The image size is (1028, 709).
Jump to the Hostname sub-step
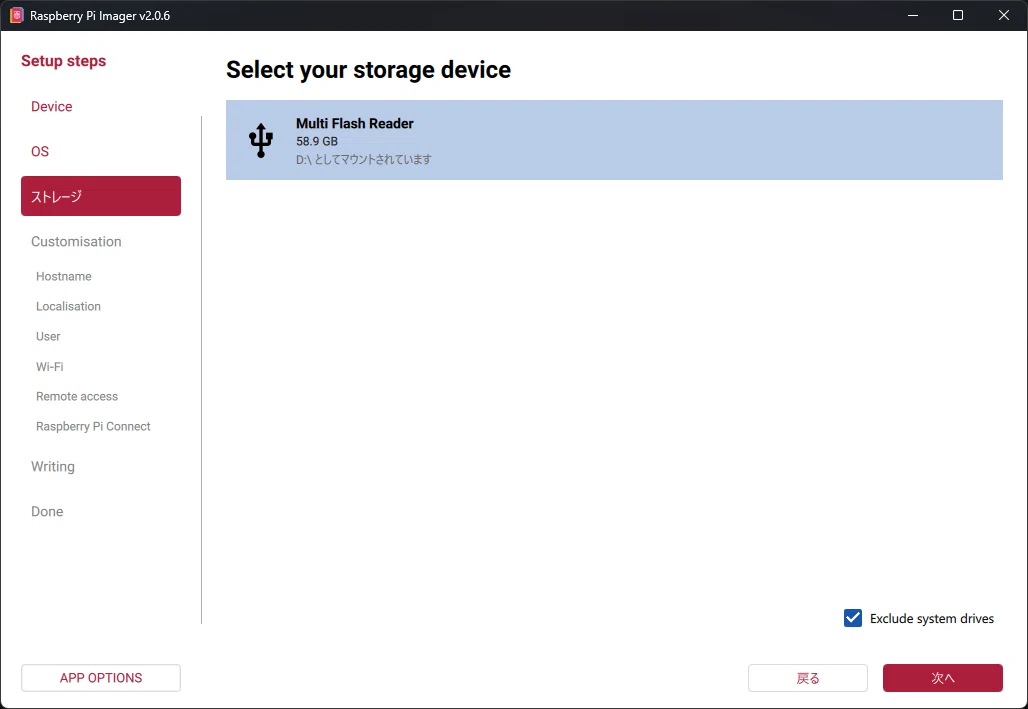point(64,276)
